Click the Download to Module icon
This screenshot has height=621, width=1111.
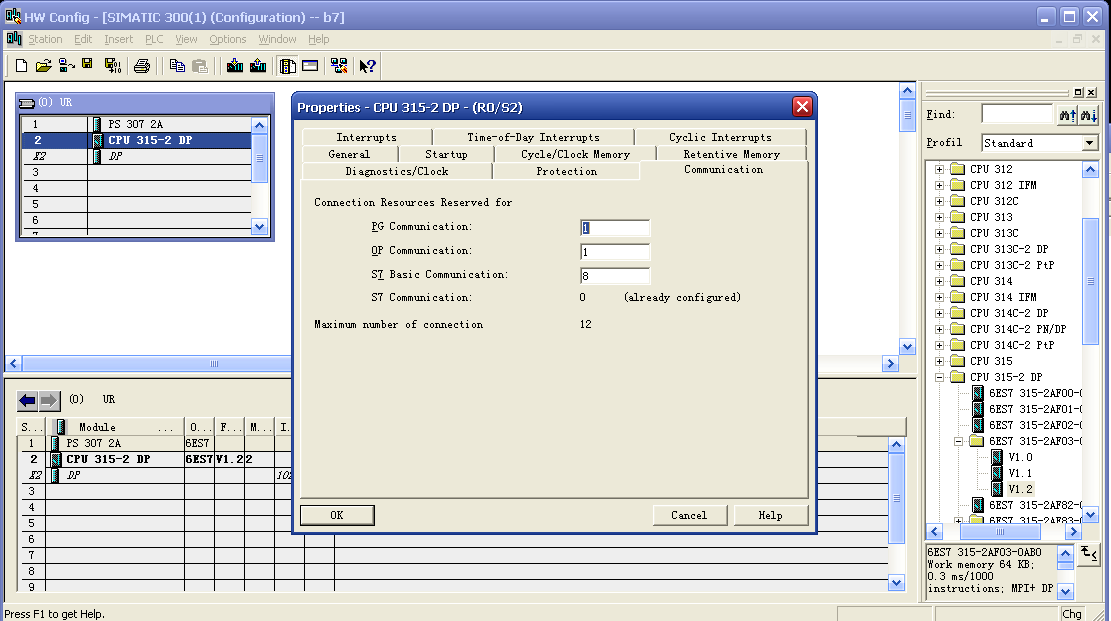(x=235, y=66)
